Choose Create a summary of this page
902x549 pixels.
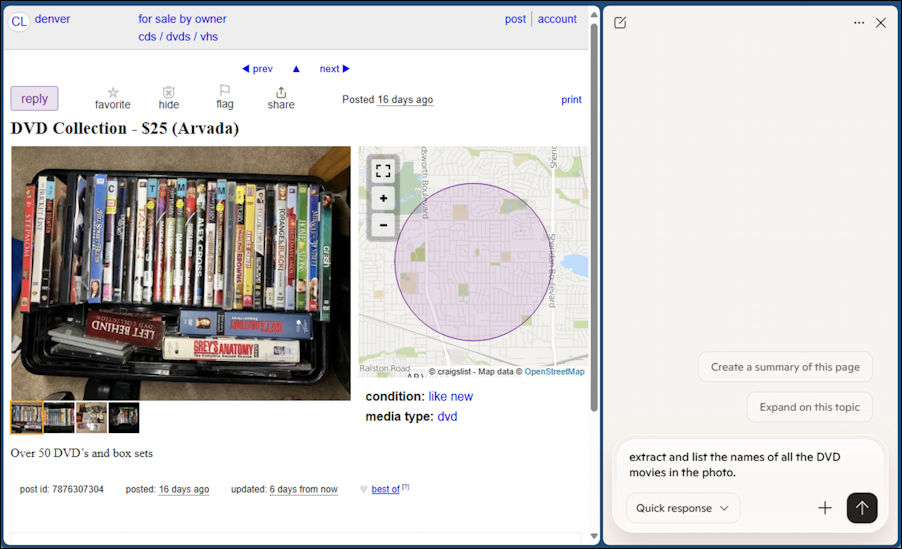pyautogui.click(x=785, y=367)
